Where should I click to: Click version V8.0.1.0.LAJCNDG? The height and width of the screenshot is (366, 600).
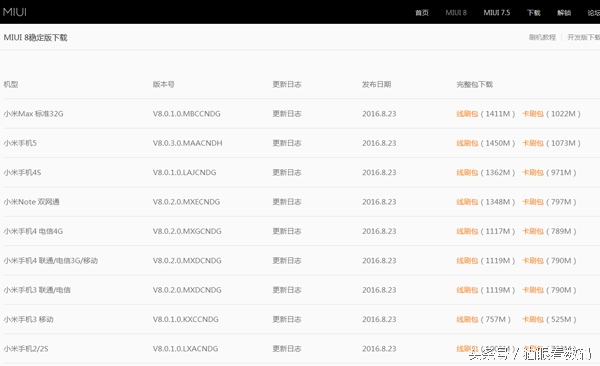point(184,173)
